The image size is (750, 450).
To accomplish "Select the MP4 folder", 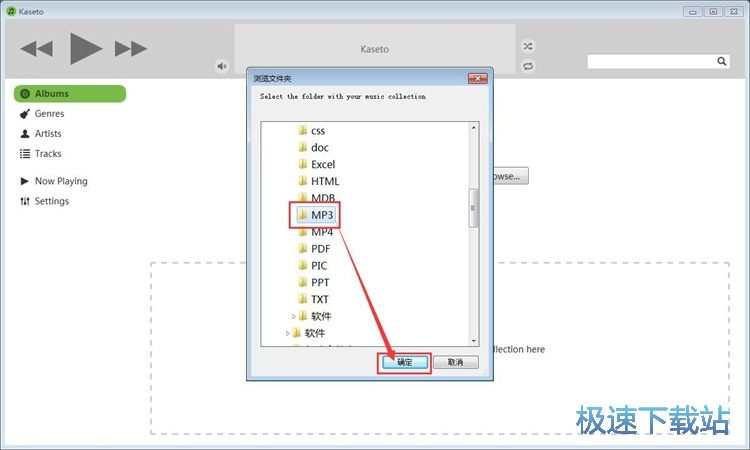I will (315, 232).
